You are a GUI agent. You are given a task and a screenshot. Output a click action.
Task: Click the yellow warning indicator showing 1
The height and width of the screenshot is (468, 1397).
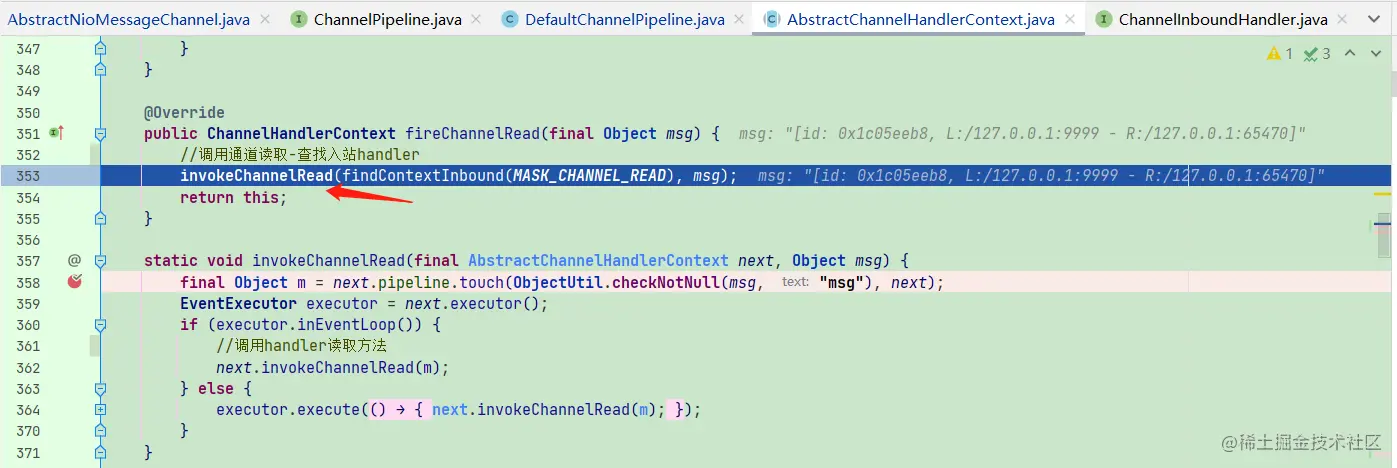coord(1279,54)
